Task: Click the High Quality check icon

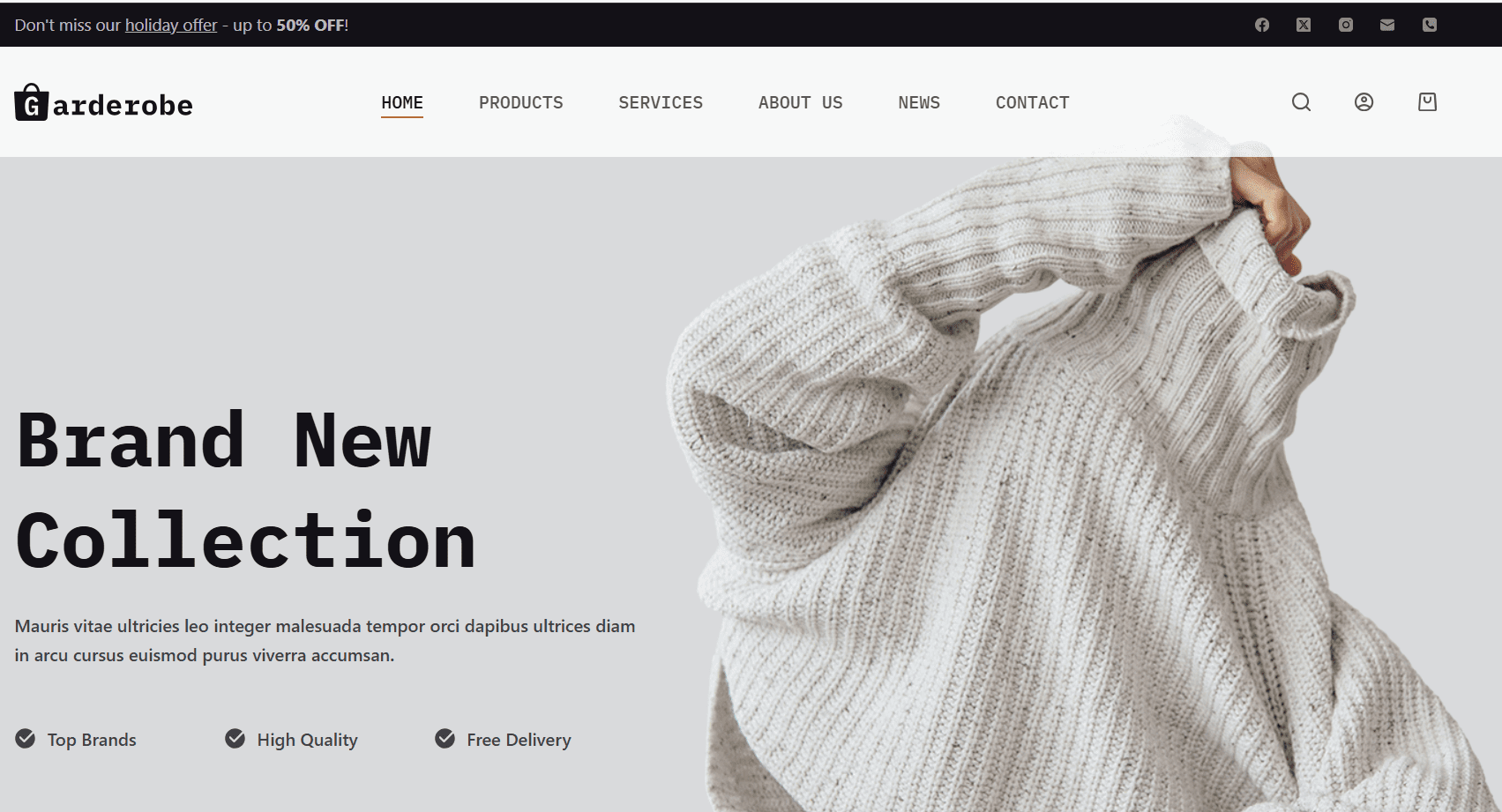Action: 235,739
